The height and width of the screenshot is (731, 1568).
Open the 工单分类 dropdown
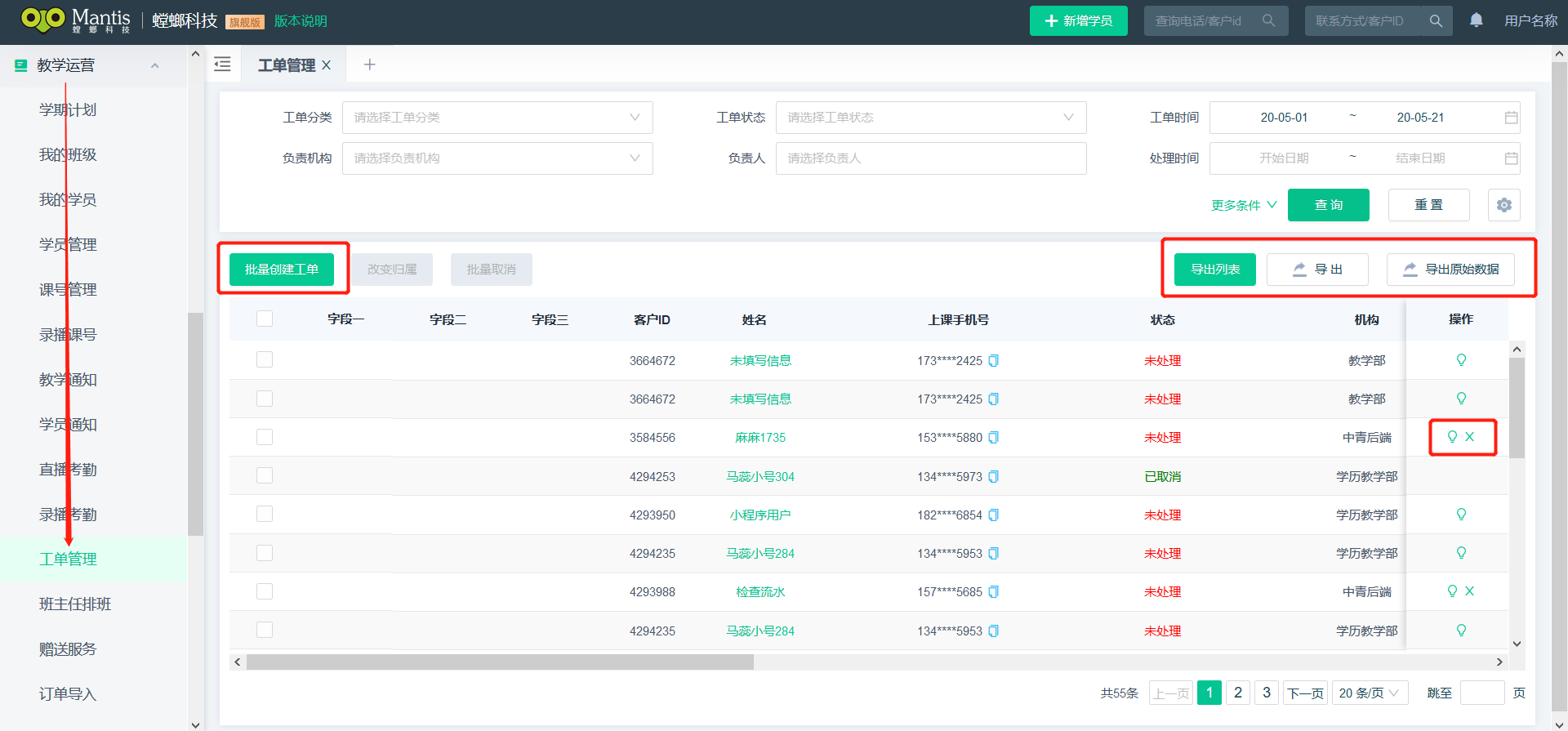pyautogui.click(x=497, y=118)
